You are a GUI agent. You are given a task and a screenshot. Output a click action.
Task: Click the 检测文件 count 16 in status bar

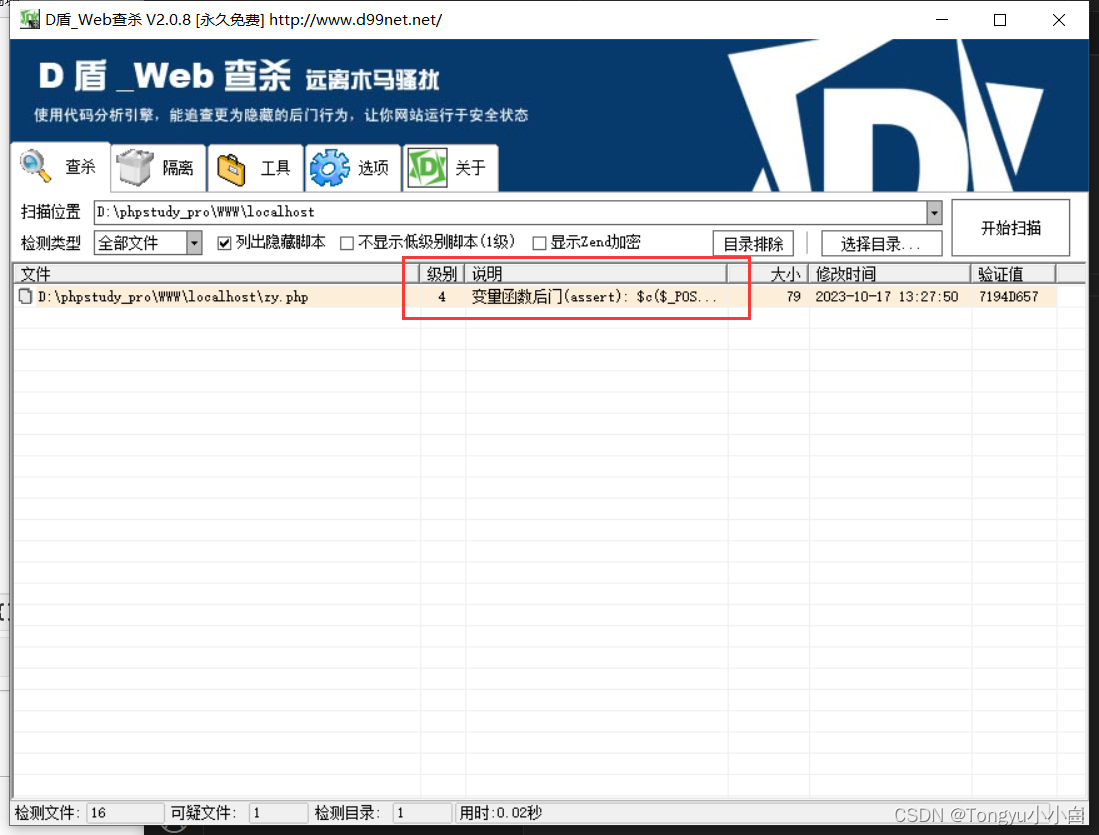[x=125, y=813]
